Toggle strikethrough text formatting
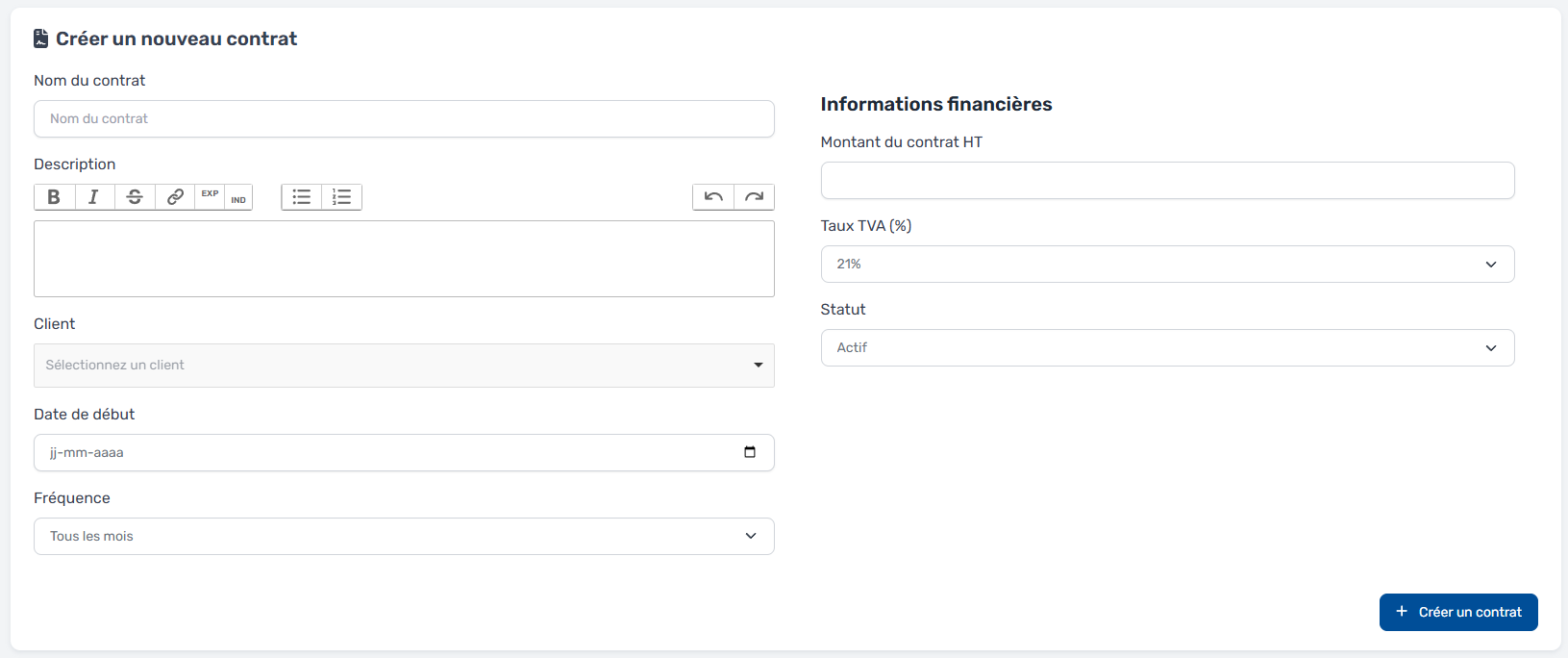 [135, 197]
